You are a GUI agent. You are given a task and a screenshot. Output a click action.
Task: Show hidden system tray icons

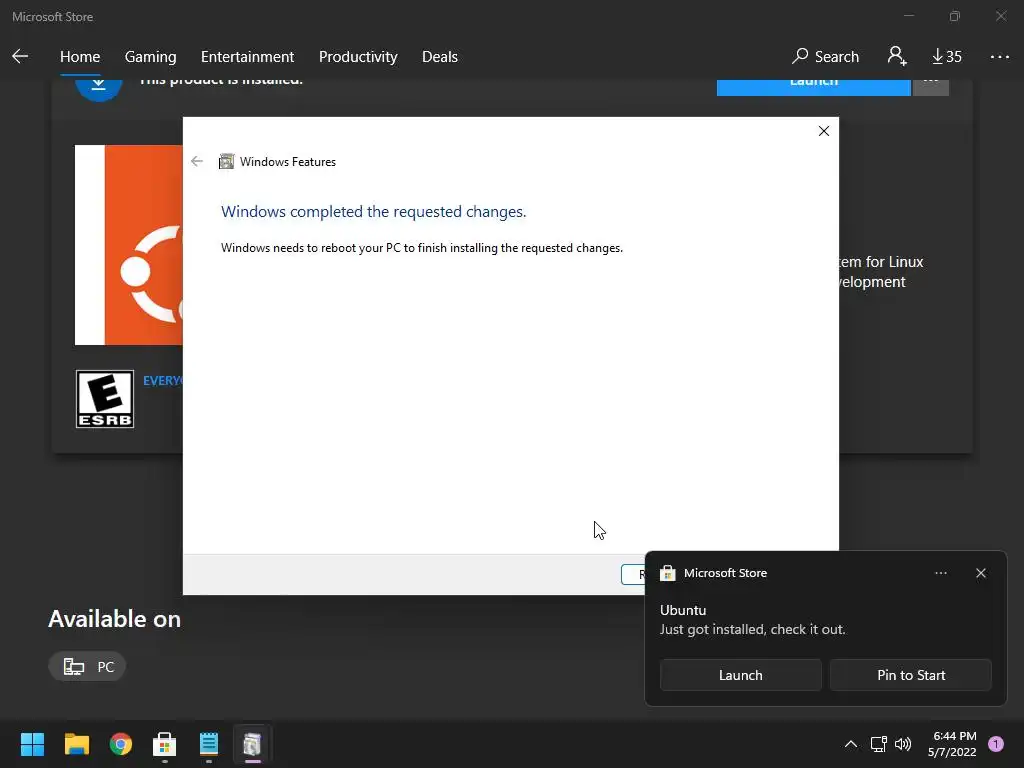point(850,744)
